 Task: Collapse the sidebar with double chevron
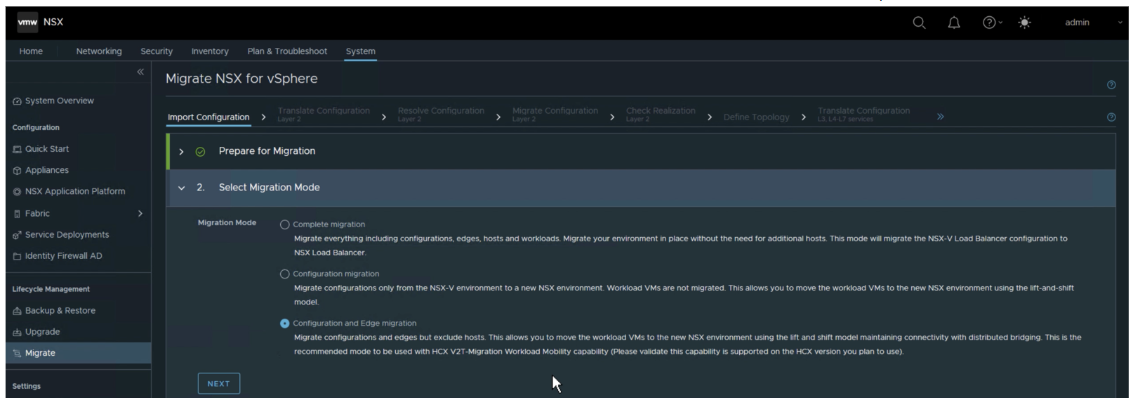tap(140, 72)
